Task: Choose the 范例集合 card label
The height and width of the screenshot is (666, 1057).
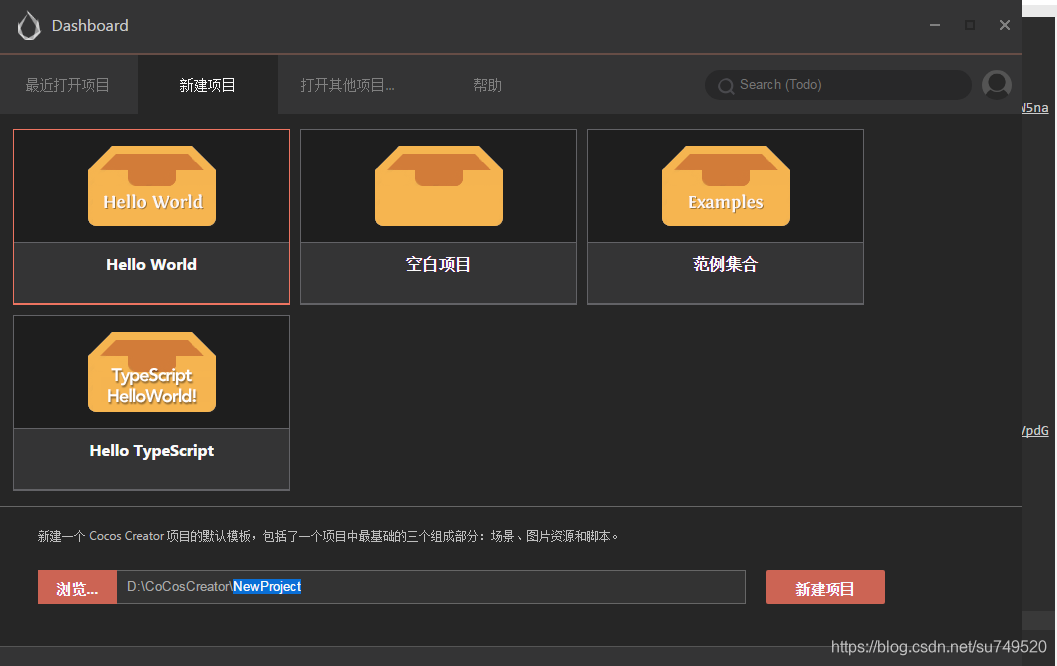Action: (x=725, y=264)
